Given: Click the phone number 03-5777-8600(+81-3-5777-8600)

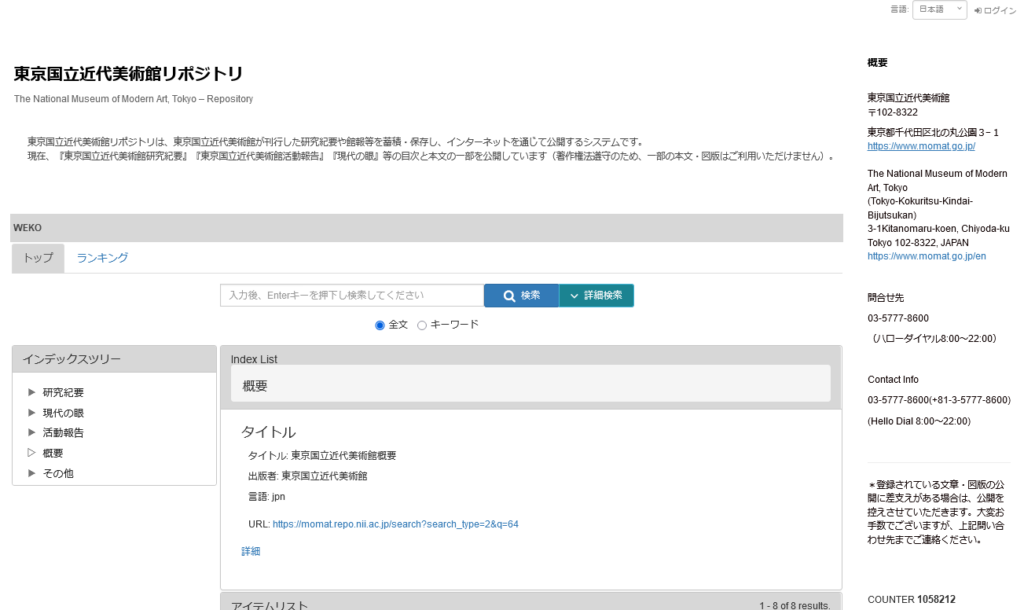Looking at the screenshot, I should point(938,400).
